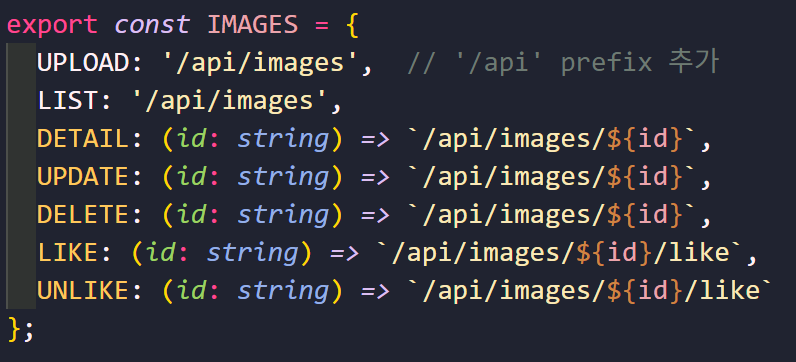Image resolution: width=796 pixels, height=362 pixels.
Task: Click the '/api' prefix comment text
Action: [563, 63]
